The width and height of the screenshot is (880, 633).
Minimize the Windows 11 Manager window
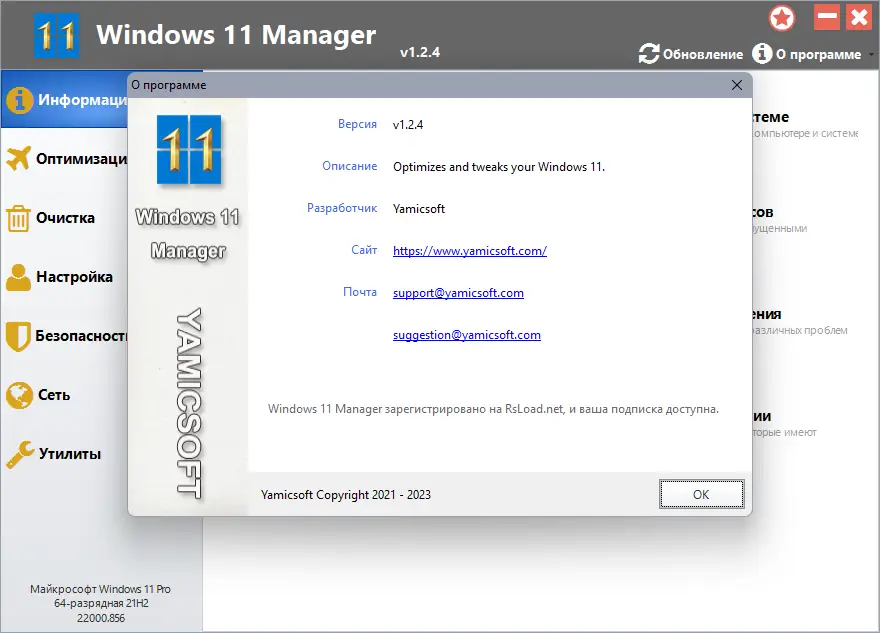827,17
